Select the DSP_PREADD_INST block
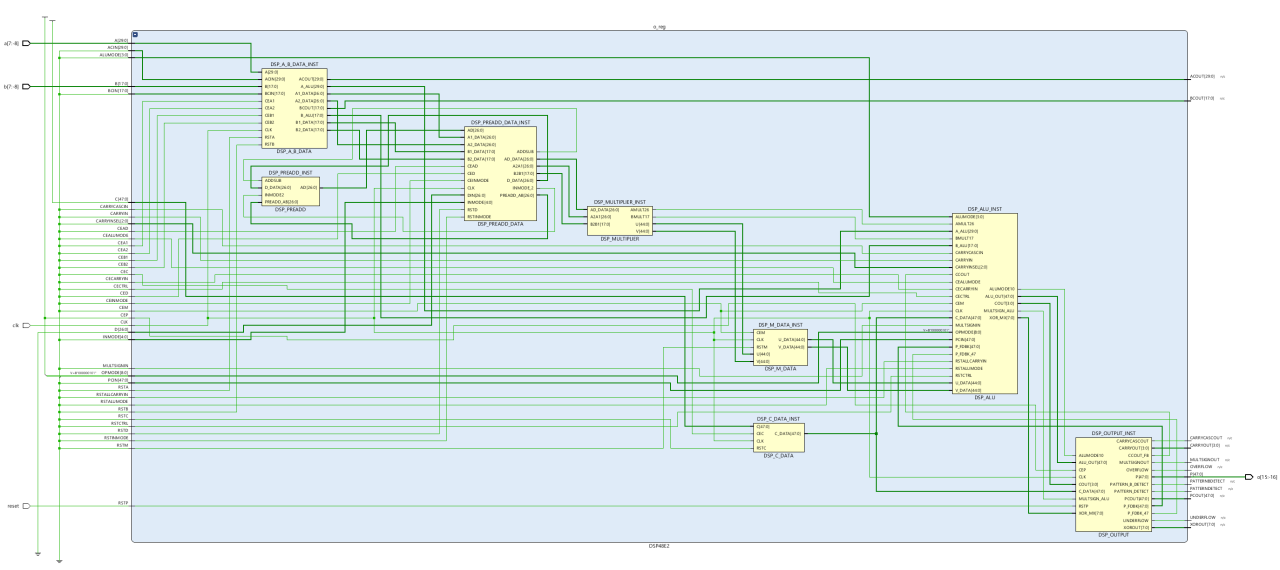1280x570 pixels. [x=290, y=192]
